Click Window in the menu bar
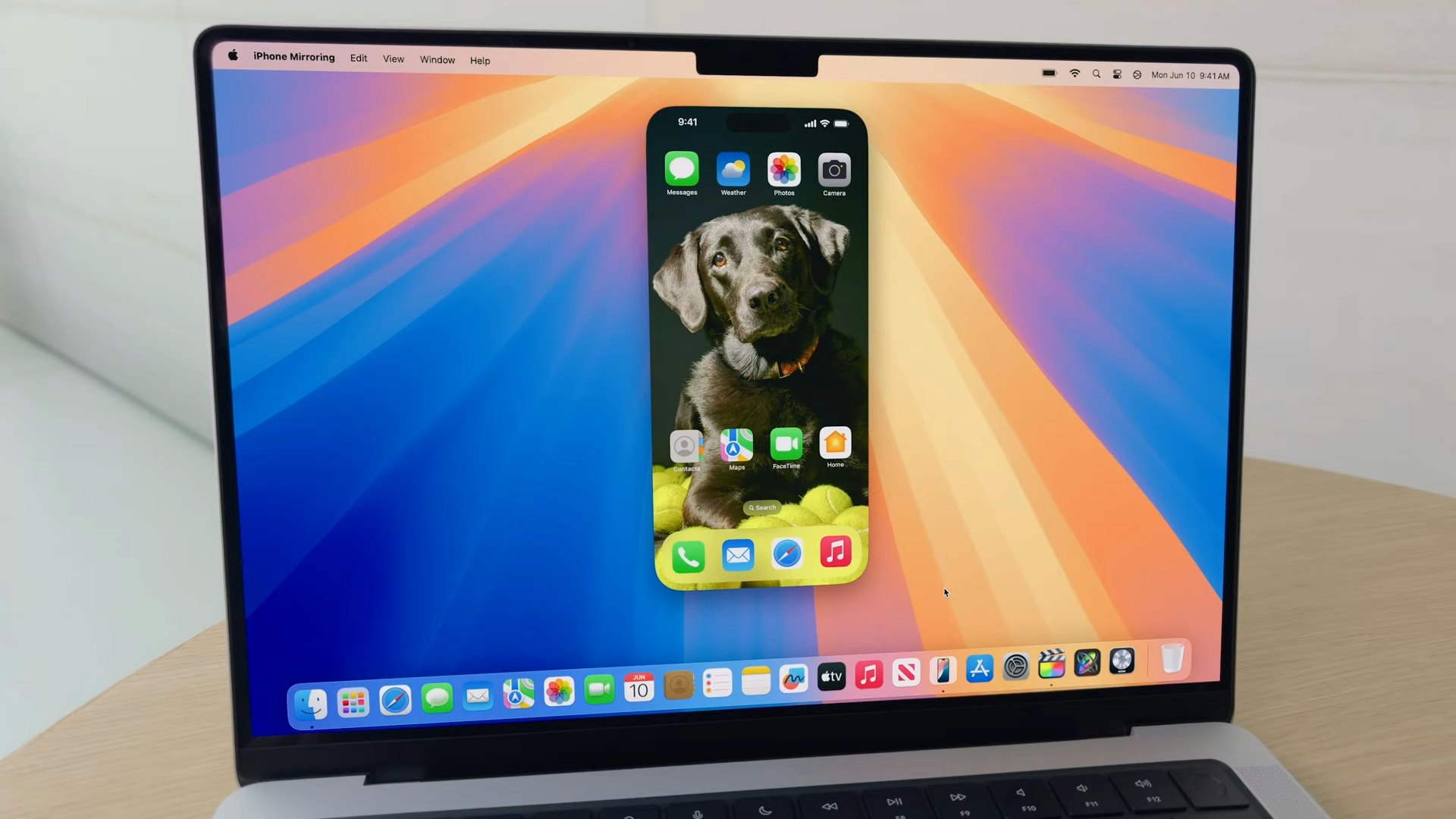This screenshot has height=819, width=1456. (437, 60)
